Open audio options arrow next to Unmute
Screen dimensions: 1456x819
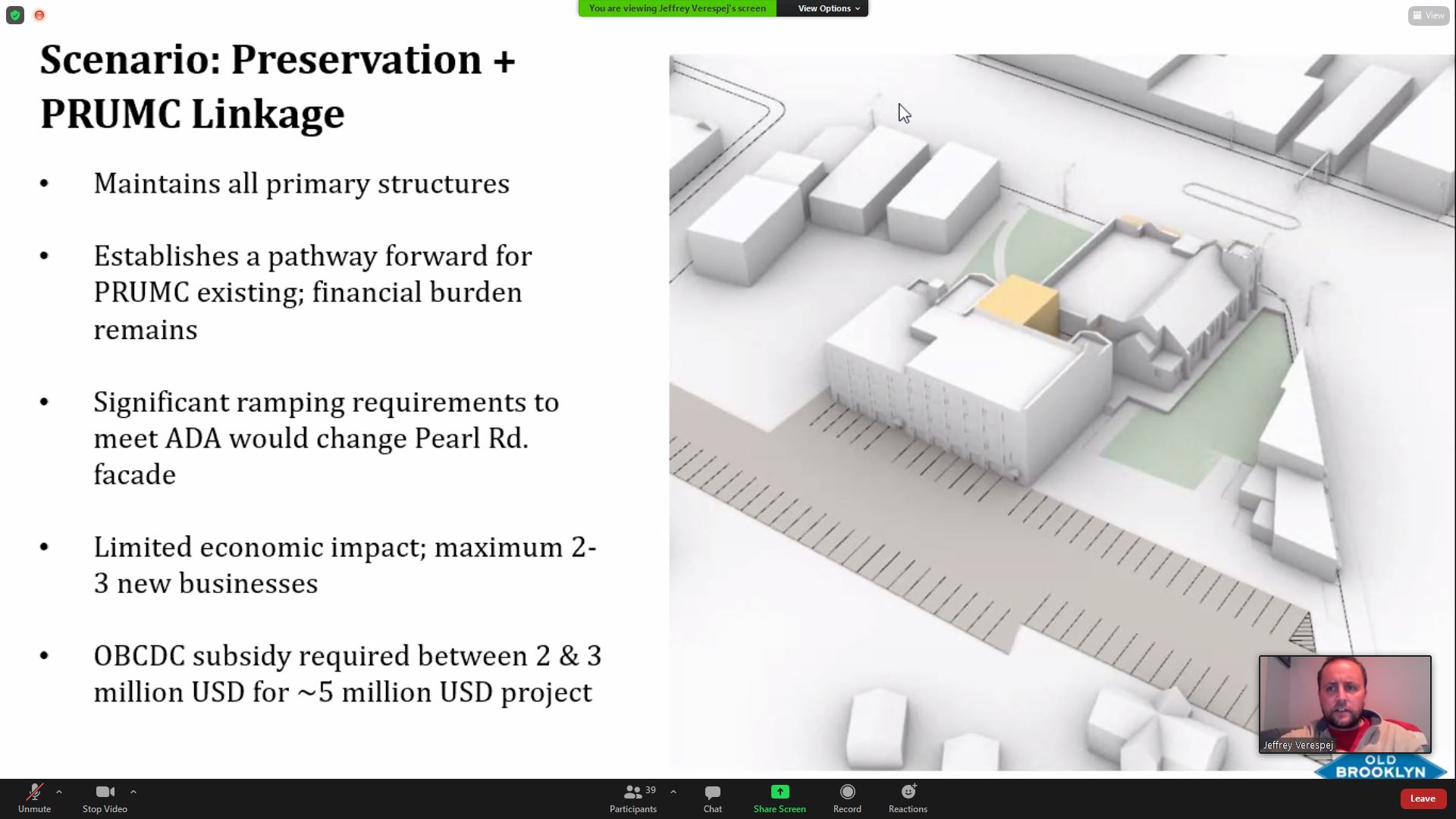pyautogui.click(x=59, y=792)
